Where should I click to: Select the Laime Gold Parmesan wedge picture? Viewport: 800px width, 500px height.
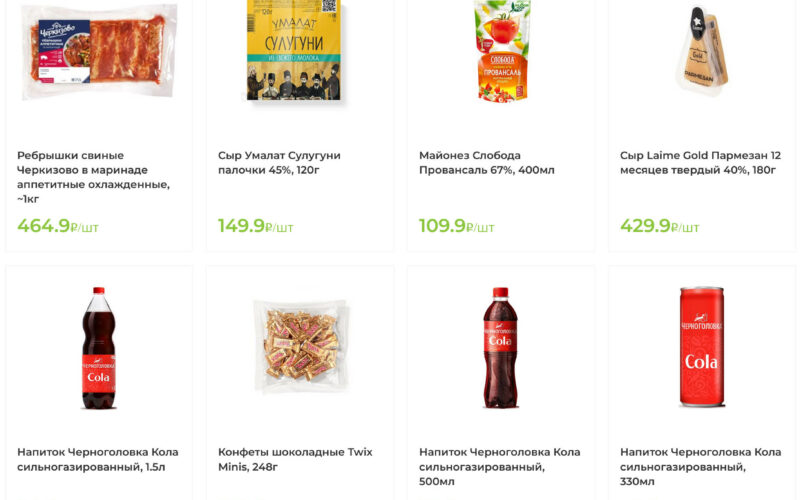pyautogui.click(x=701, y=50)
